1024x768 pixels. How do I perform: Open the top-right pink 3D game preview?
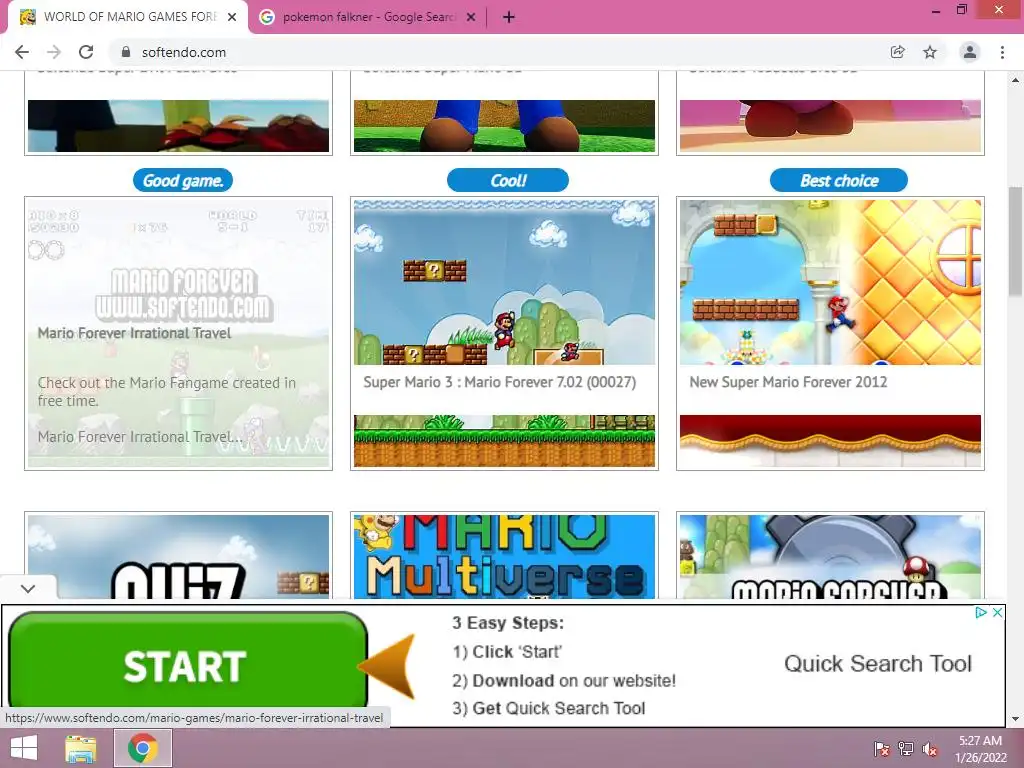[830, 125]
